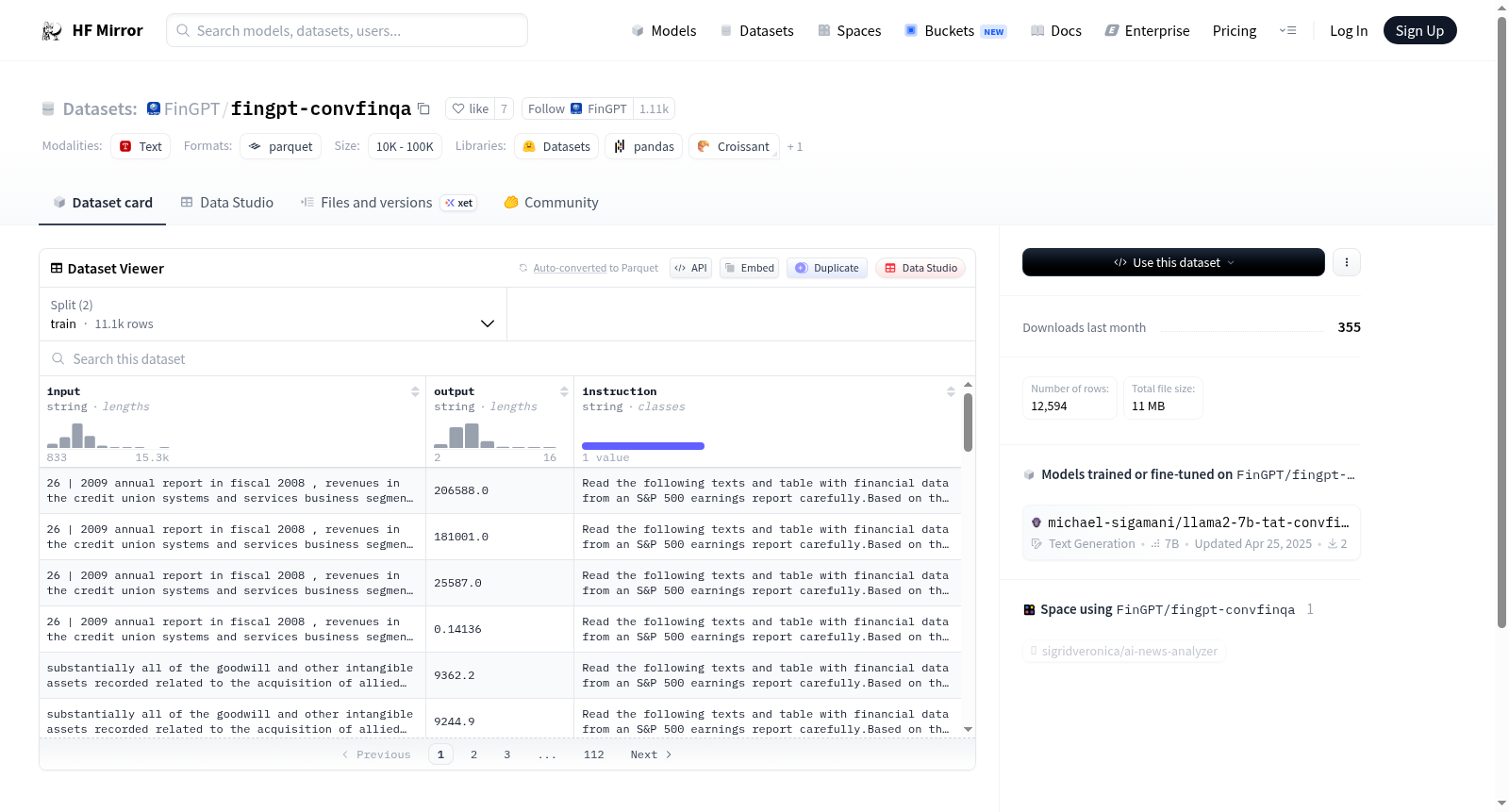Click the Duplicate button
The width and height of the screenshot is (1509, 812).
(x=827, y=268)
